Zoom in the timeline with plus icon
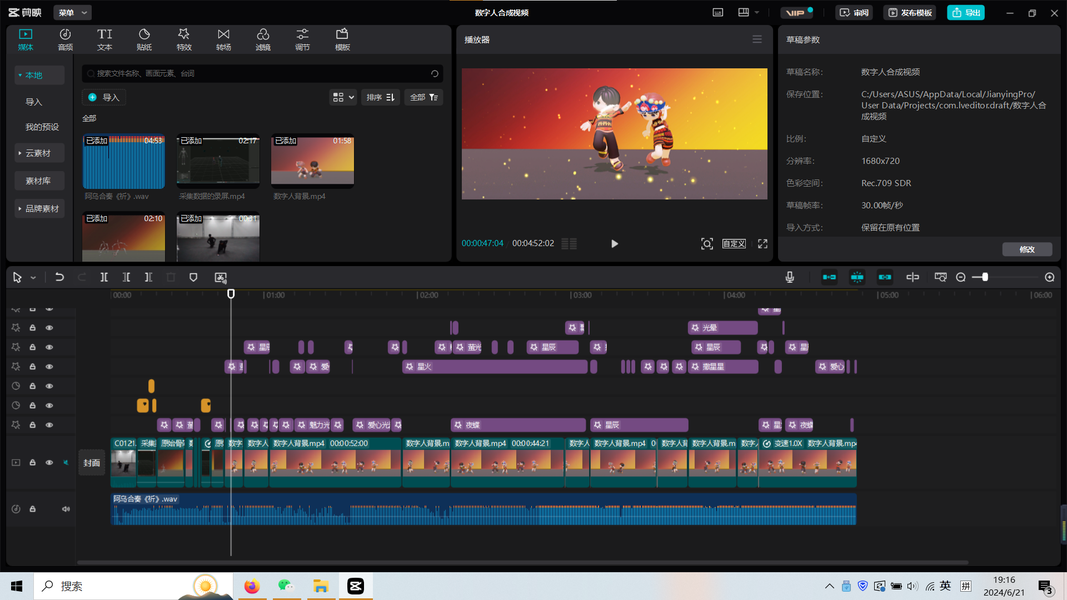This screenshot has width=1067, height=600. coord(1050,278)
